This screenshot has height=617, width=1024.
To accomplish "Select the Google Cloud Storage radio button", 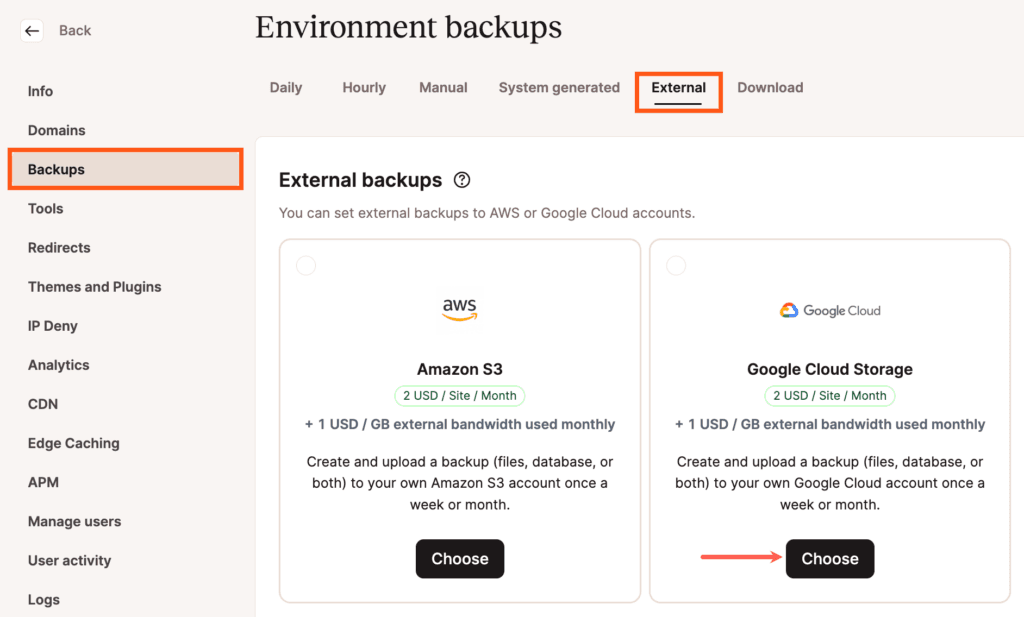I will (x=676, y=265).
